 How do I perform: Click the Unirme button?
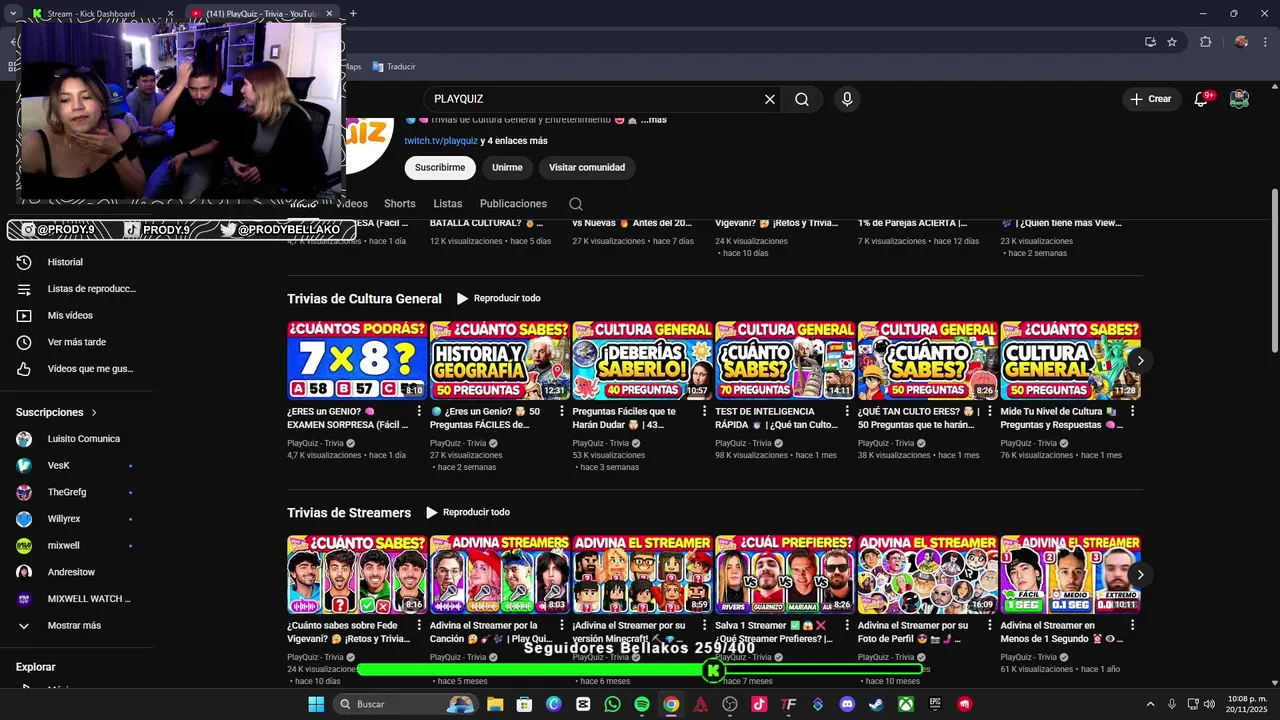[507, 168]
